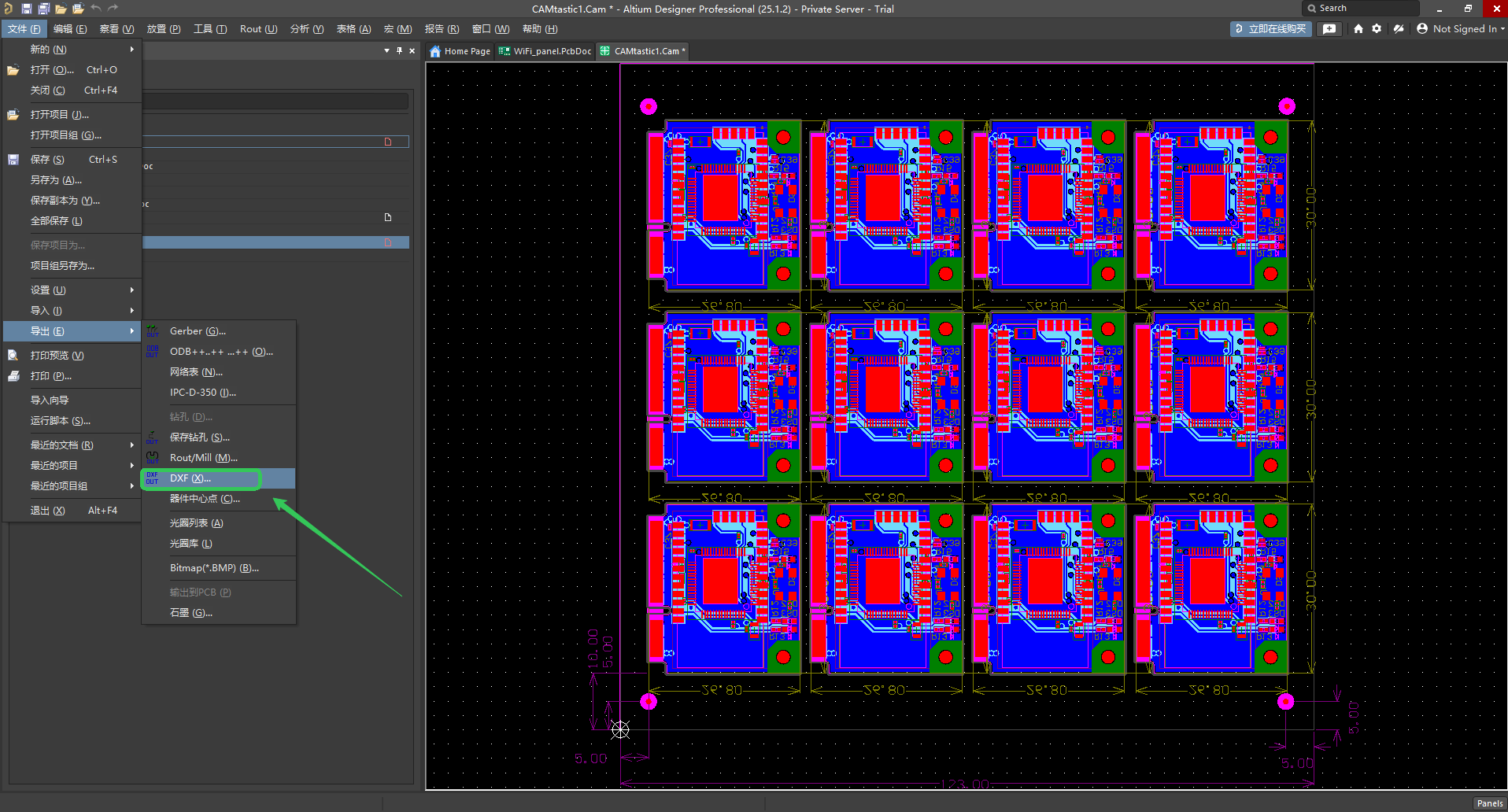The image size is (1508, 812).
Task: Pin the left panel with the pushpin icon
Action: 399,50
